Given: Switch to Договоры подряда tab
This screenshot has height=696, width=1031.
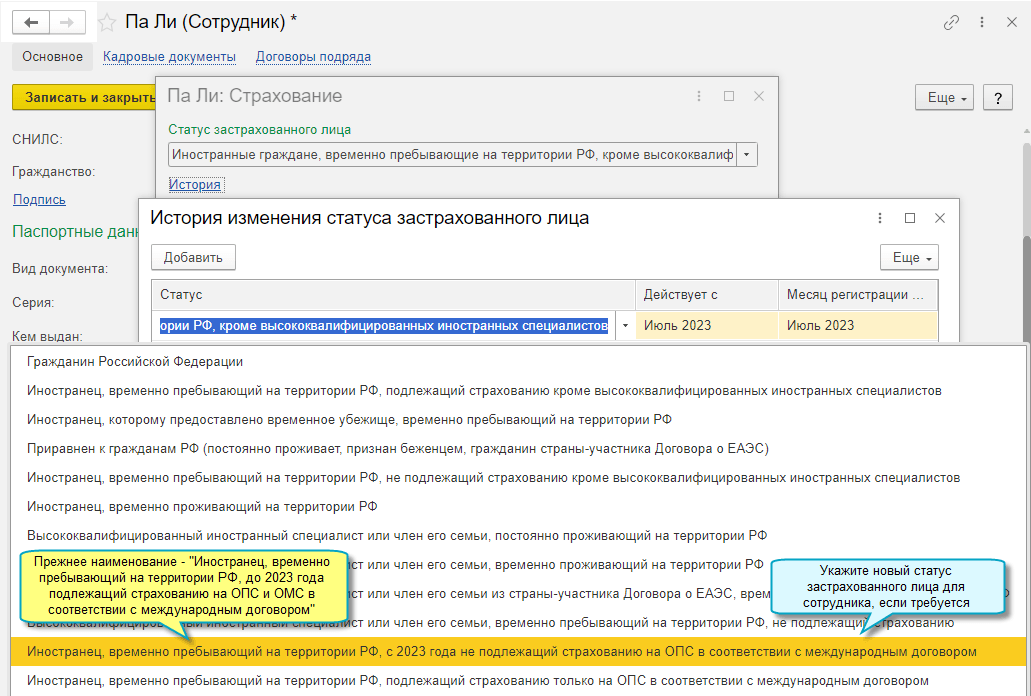Looking at the screenshot, I should [x=313, y=57].
